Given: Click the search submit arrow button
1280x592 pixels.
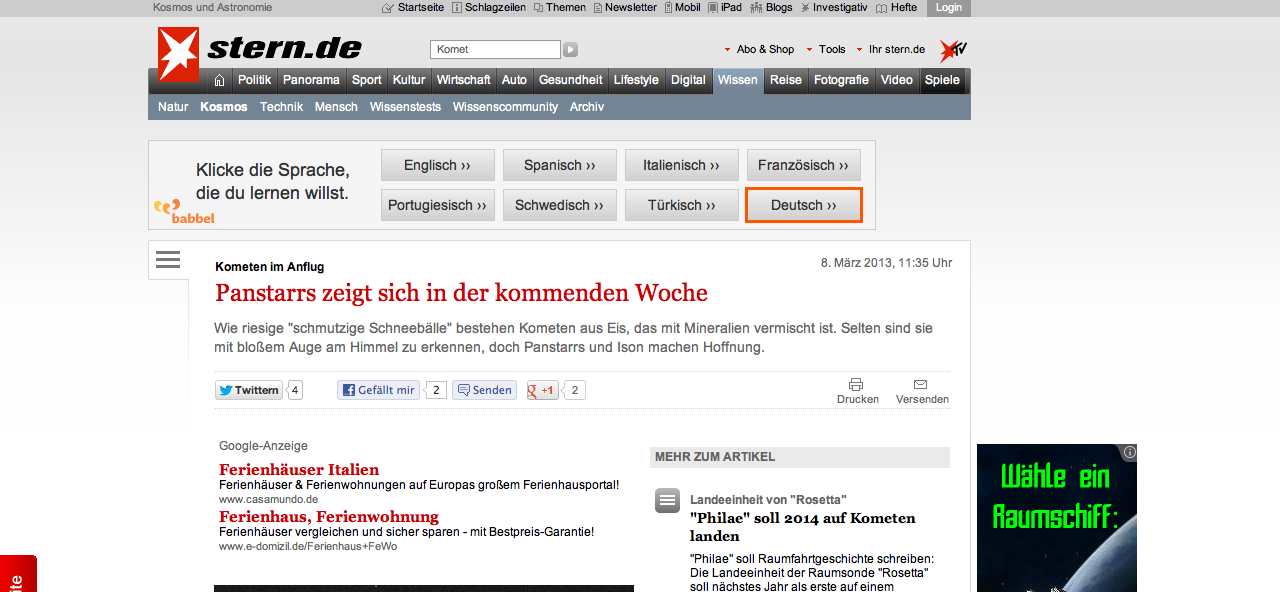Looking at the screenshot, I should [x=570, y=49].
